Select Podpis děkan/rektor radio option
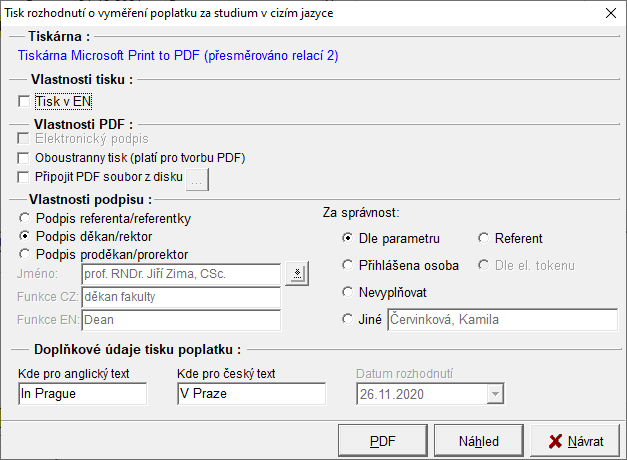This screenshot has height=460, width=627. [25, 236]
